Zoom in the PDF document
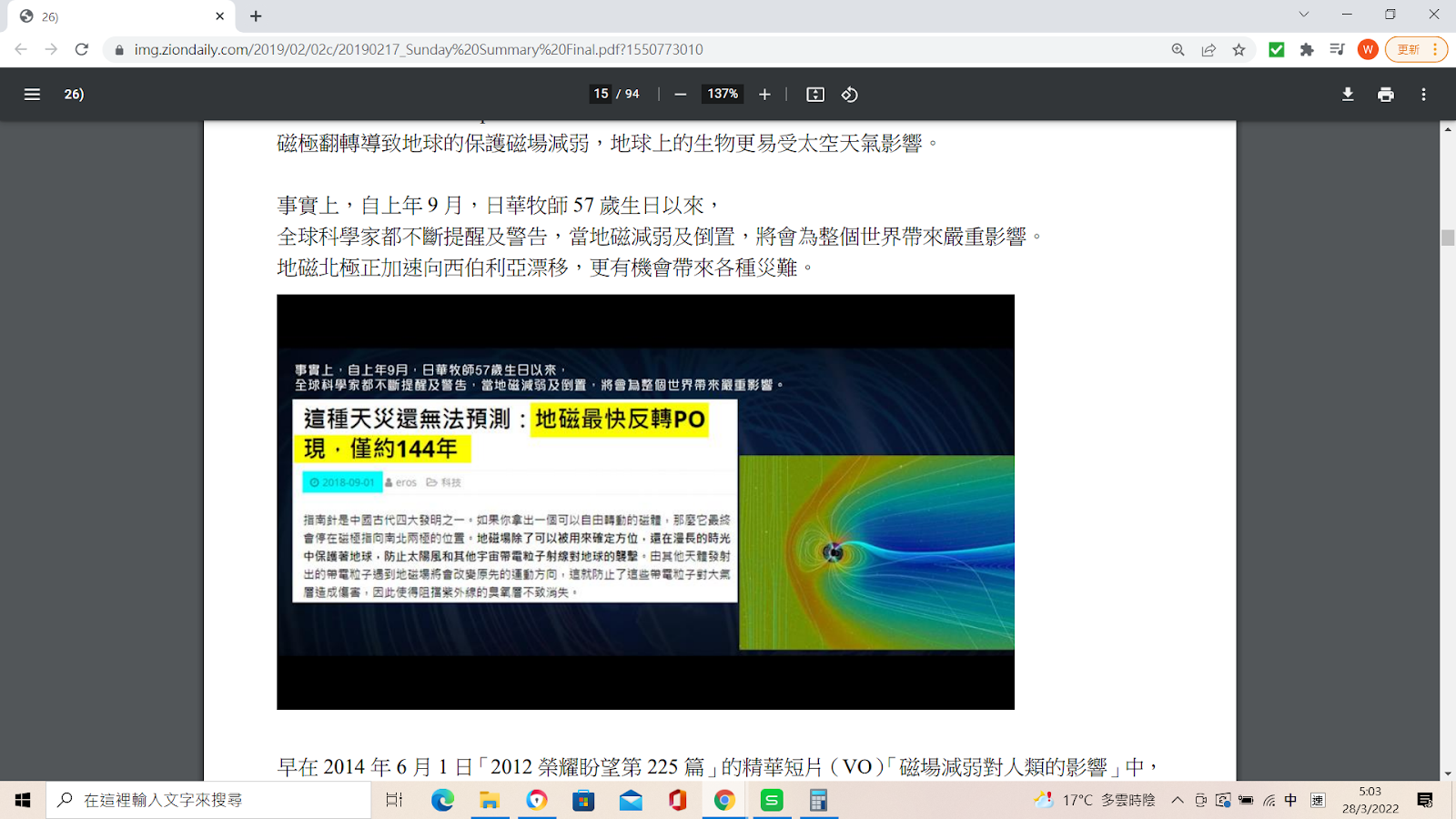Viewport: 1456px width, 819px height. (x=764, y=94)
